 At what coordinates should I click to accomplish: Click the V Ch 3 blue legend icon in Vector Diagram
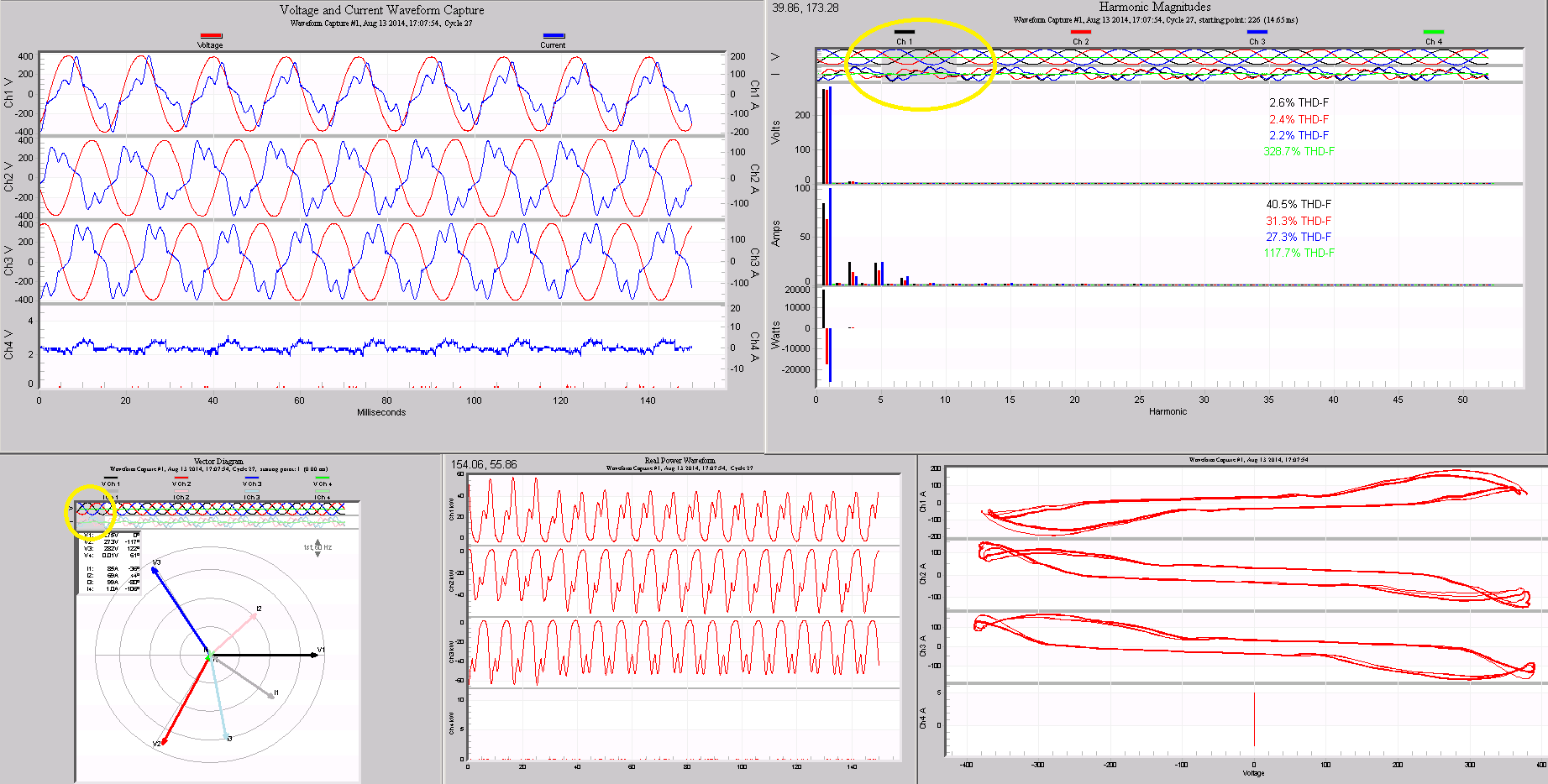point(252,478)
